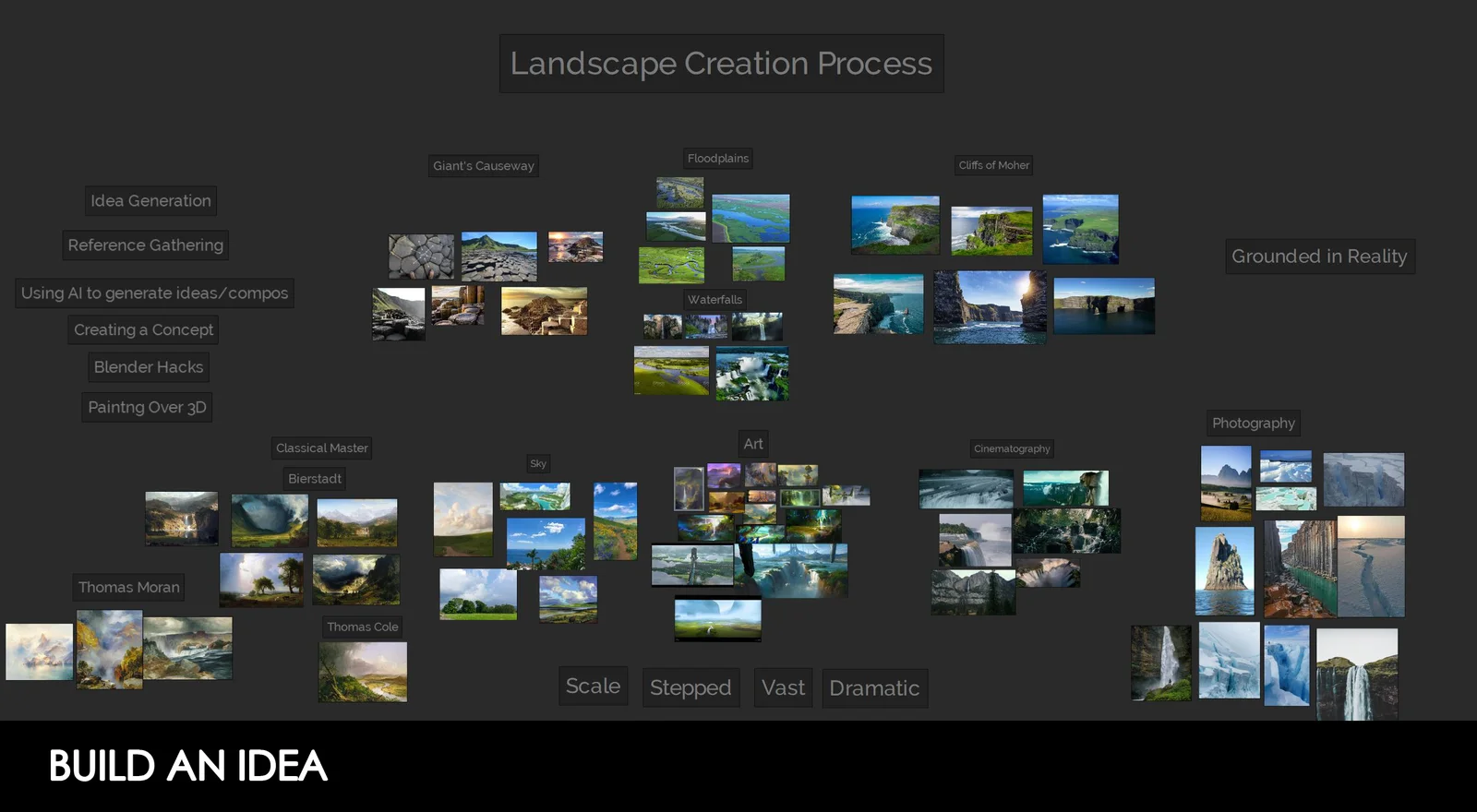Click the Giant's Causeway label
The width and height of the screenshot is (1477, 812).
pyautogui.click(x=484, y=165)
